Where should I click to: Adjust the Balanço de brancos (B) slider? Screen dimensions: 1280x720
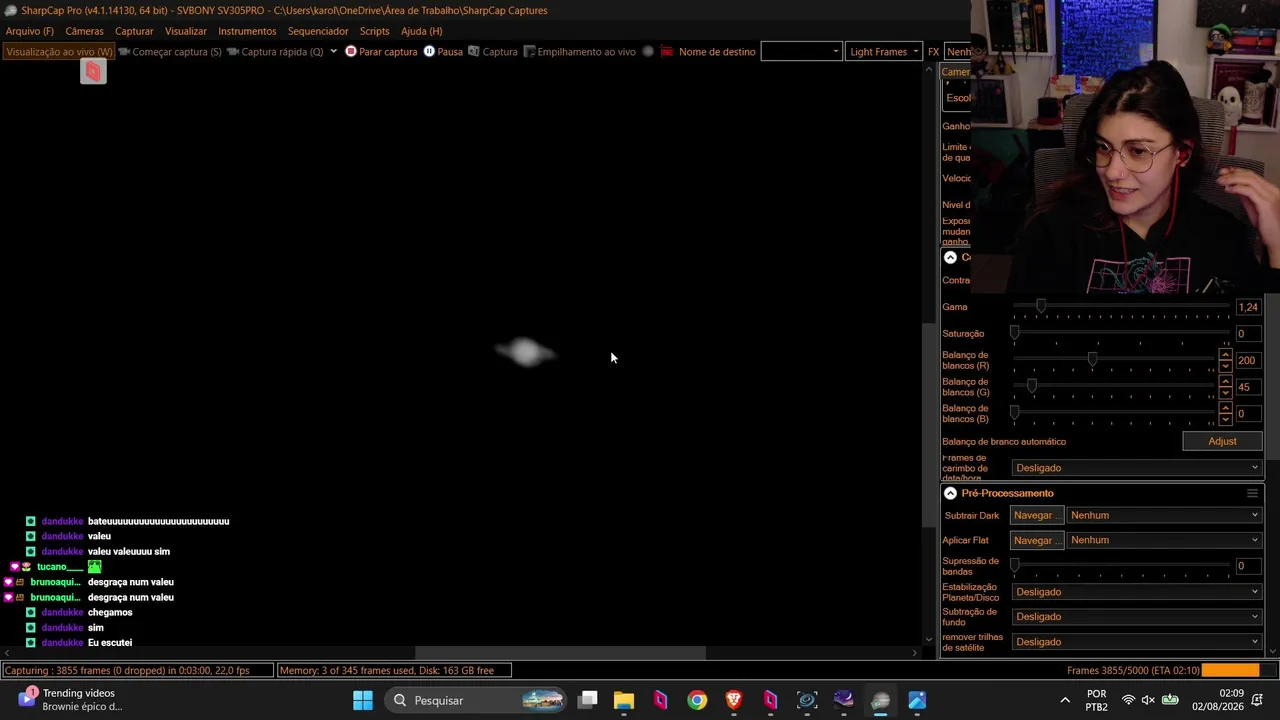pos(1114,413)
